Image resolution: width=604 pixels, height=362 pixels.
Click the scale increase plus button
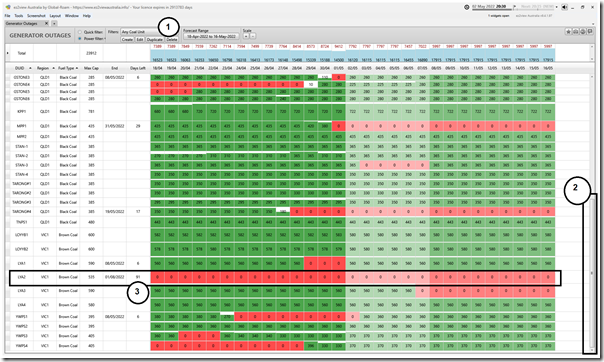(x=247, y=36)
